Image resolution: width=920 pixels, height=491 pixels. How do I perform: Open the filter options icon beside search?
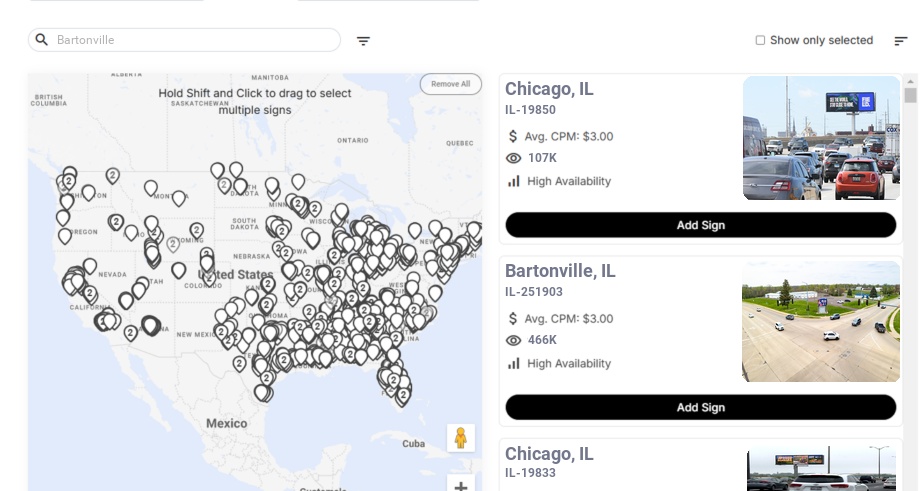click(363, 41)
